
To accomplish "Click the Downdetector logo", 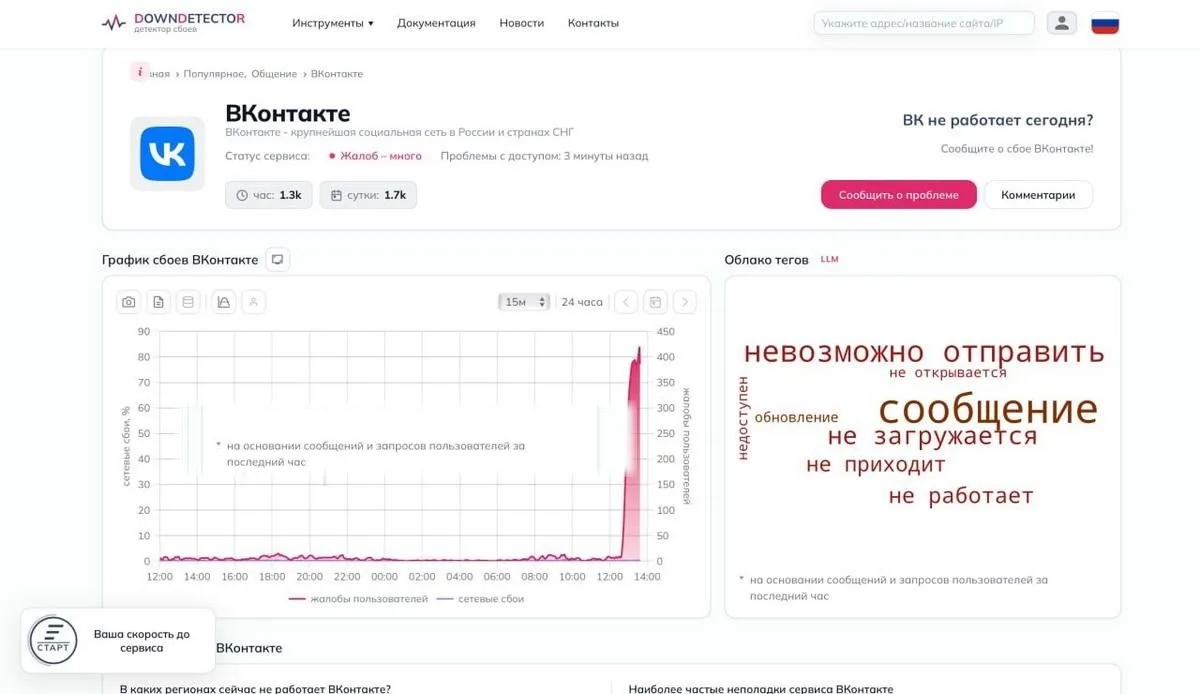I will [173, 22].
